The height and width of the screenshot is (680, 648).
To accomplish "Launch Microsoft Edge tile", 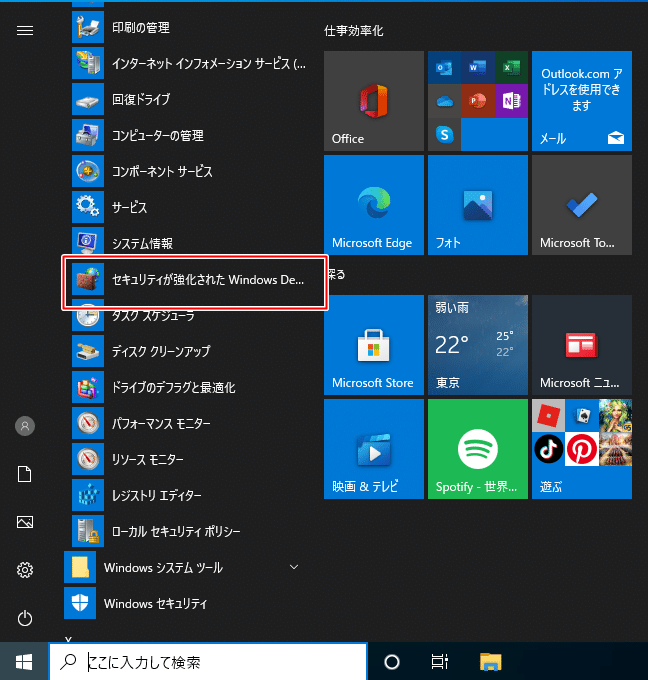I will pos(374,205).
